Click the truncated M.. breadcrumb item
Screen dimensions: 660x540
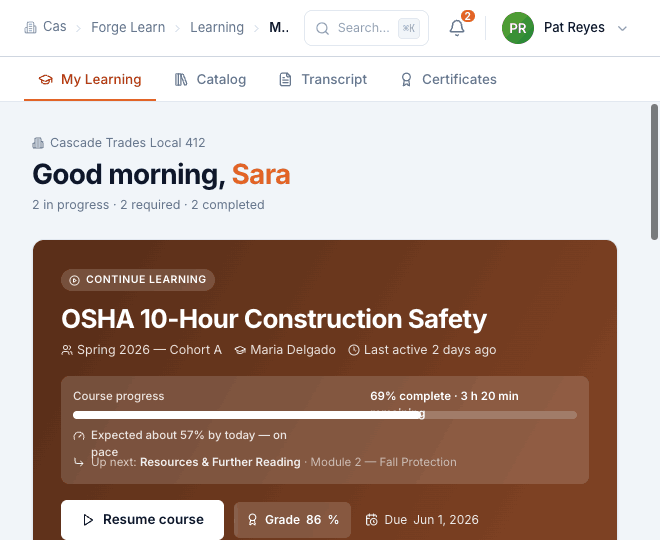point(279,27)
